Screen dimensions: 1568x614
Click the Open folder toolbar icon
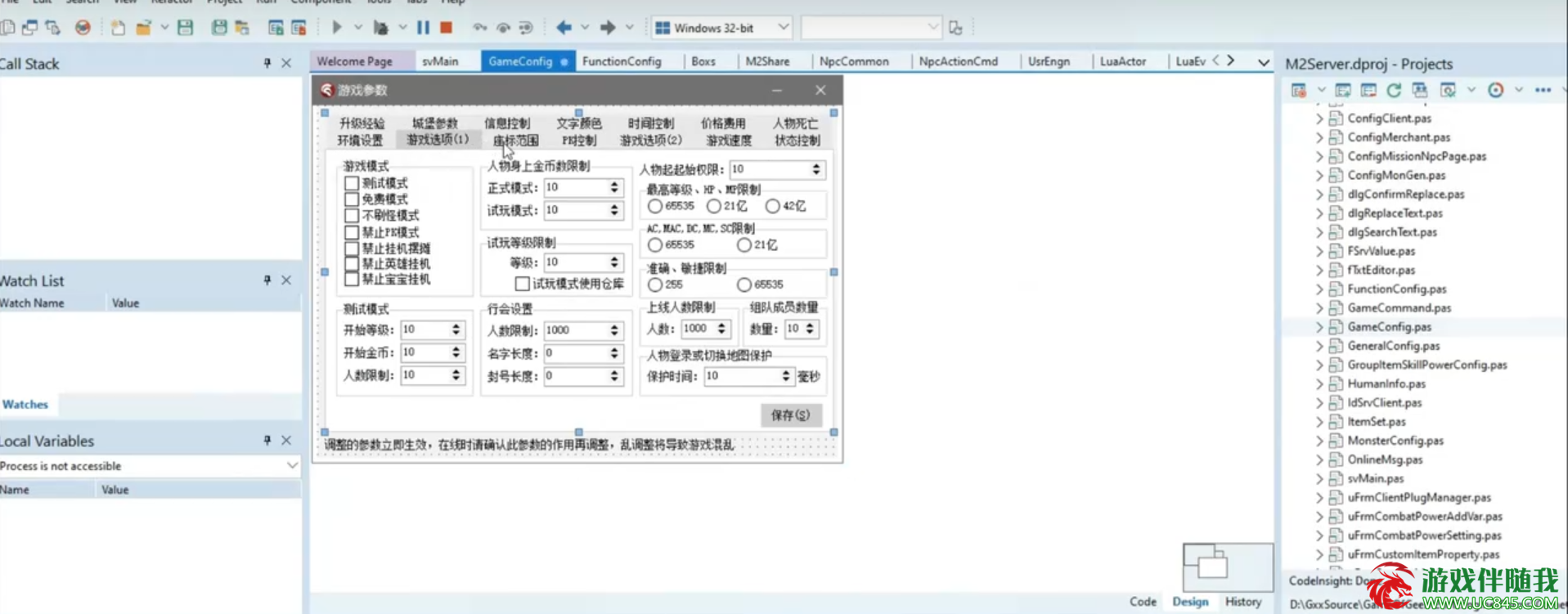(x=143, y=28)
